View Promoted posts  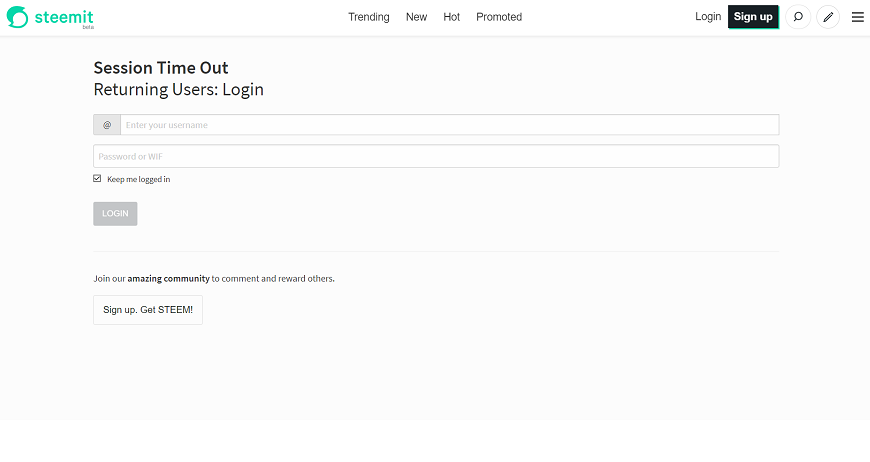click(x=499, y=17)
